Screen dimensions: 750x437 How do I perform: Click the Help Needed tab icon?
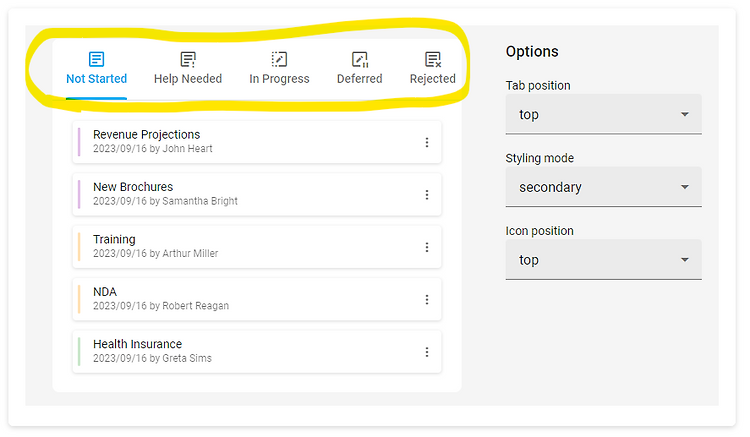pos(188,59)
